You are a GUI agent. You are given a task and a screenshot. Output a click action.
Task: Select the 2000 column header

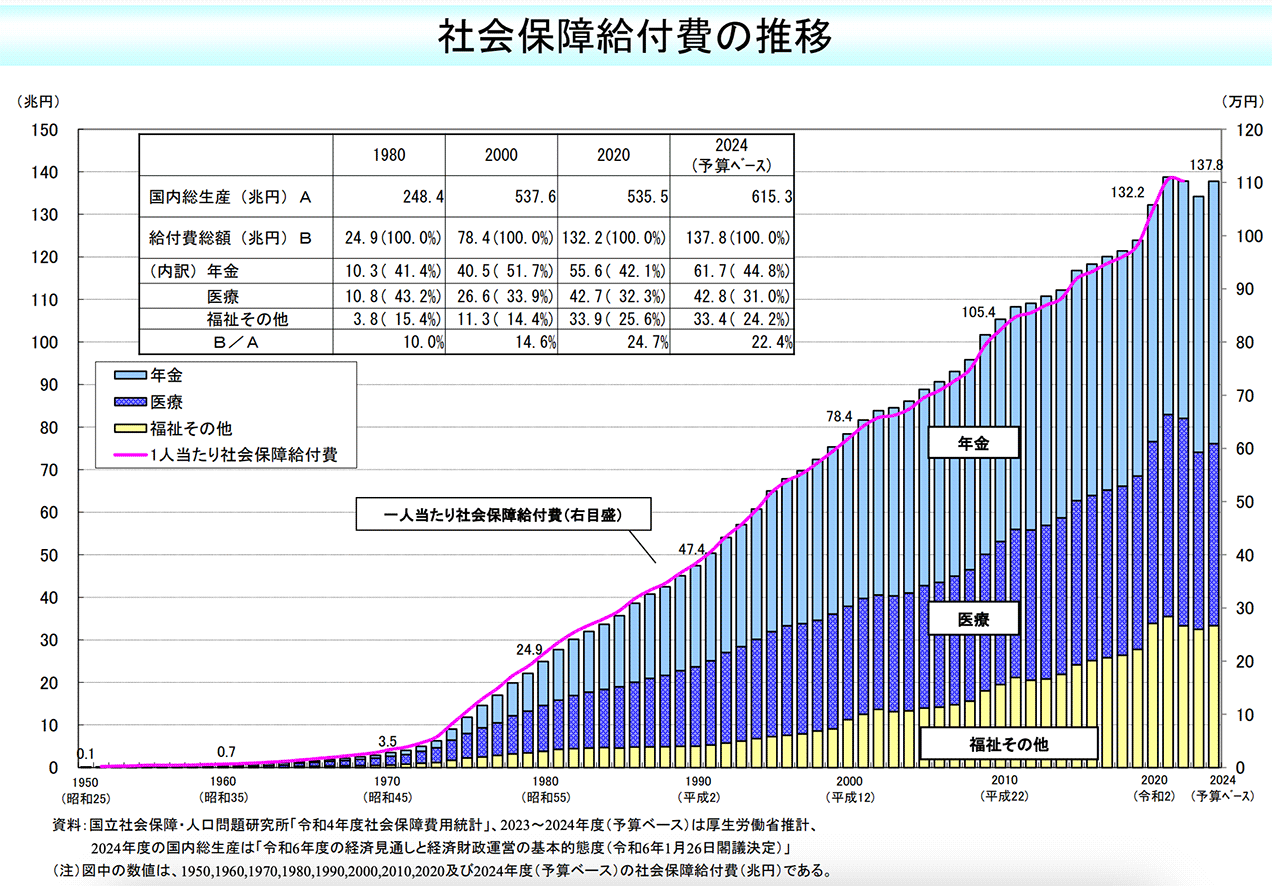(500, 155)
